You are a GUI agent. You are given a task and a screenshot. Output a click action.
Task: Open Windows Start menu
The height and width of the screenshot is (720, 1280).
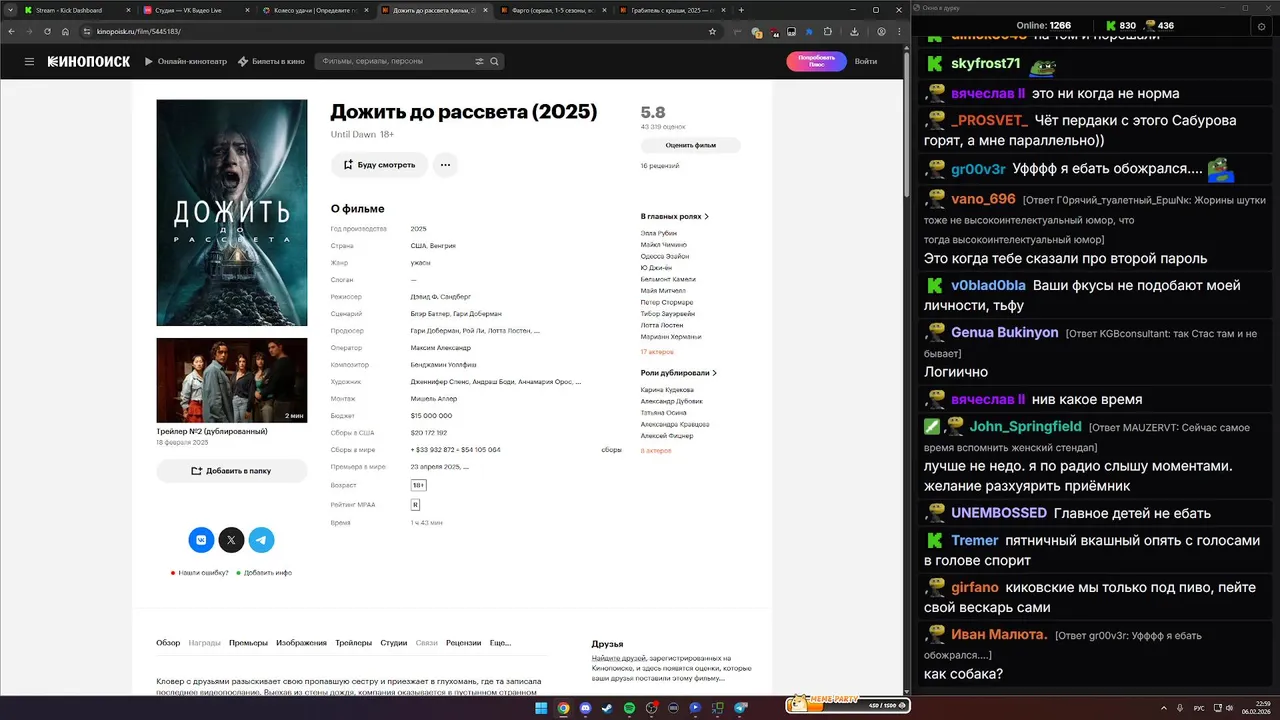[x=541, y=708]
